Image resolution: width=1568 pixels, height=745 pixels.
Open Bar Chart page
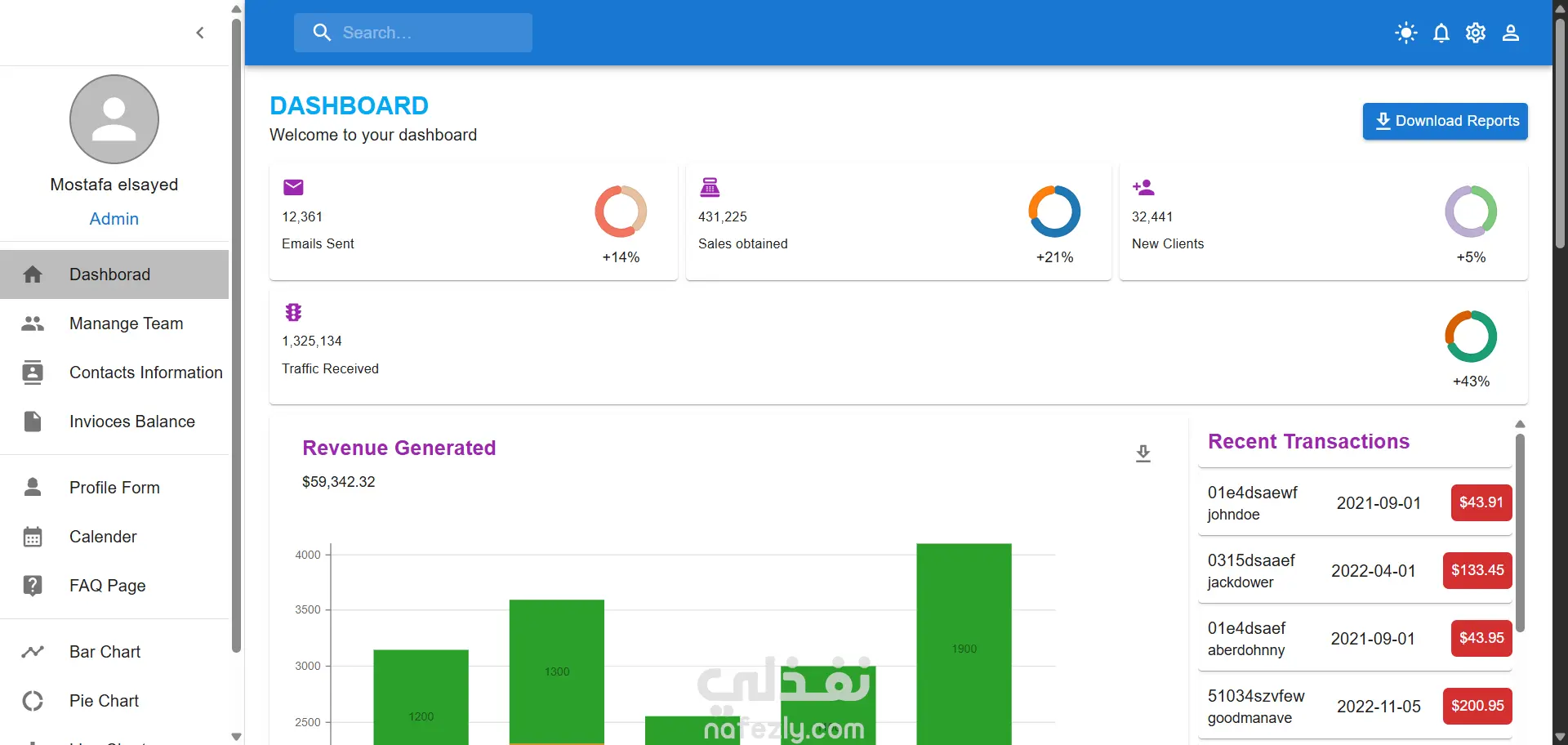tap(114, 652)
